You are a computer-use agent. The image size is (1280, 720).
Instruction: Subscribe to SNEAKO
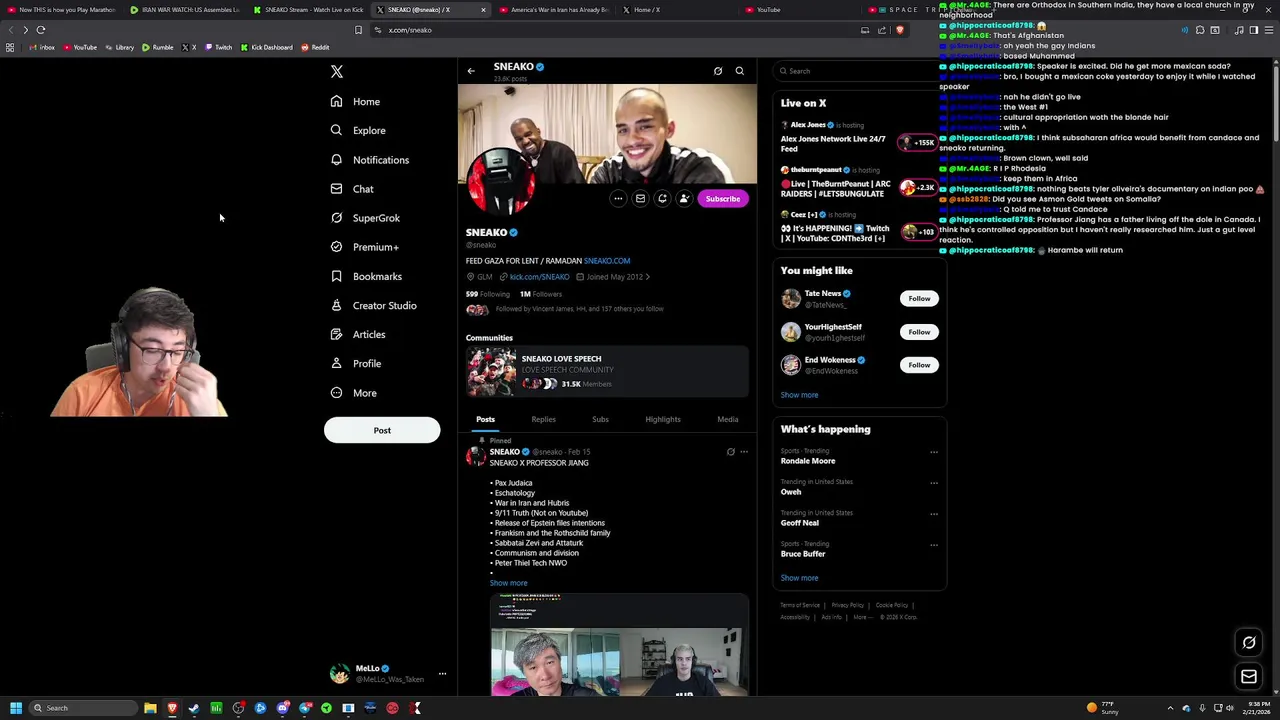722,198
